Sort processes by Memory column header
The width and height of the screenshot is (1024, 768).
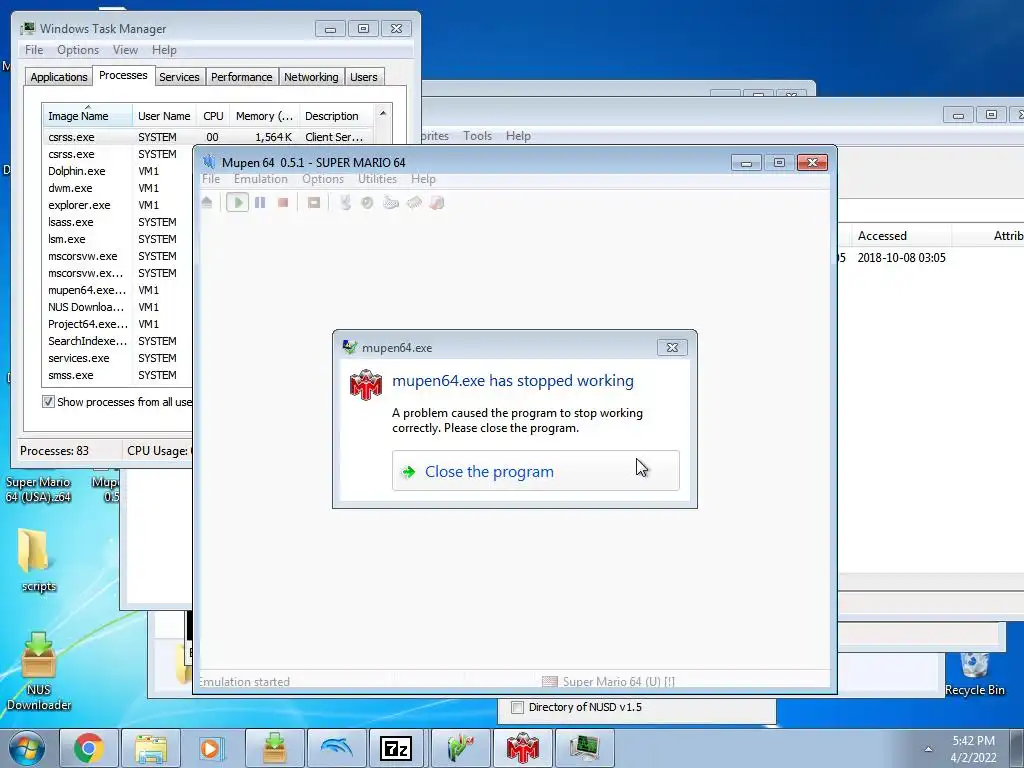coord(264,116)
